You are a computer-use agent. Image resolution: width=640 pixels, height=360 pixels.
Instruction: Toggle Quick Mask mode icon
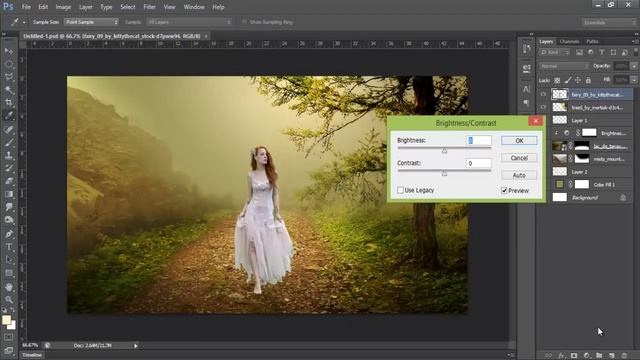[x=9, y=338]
